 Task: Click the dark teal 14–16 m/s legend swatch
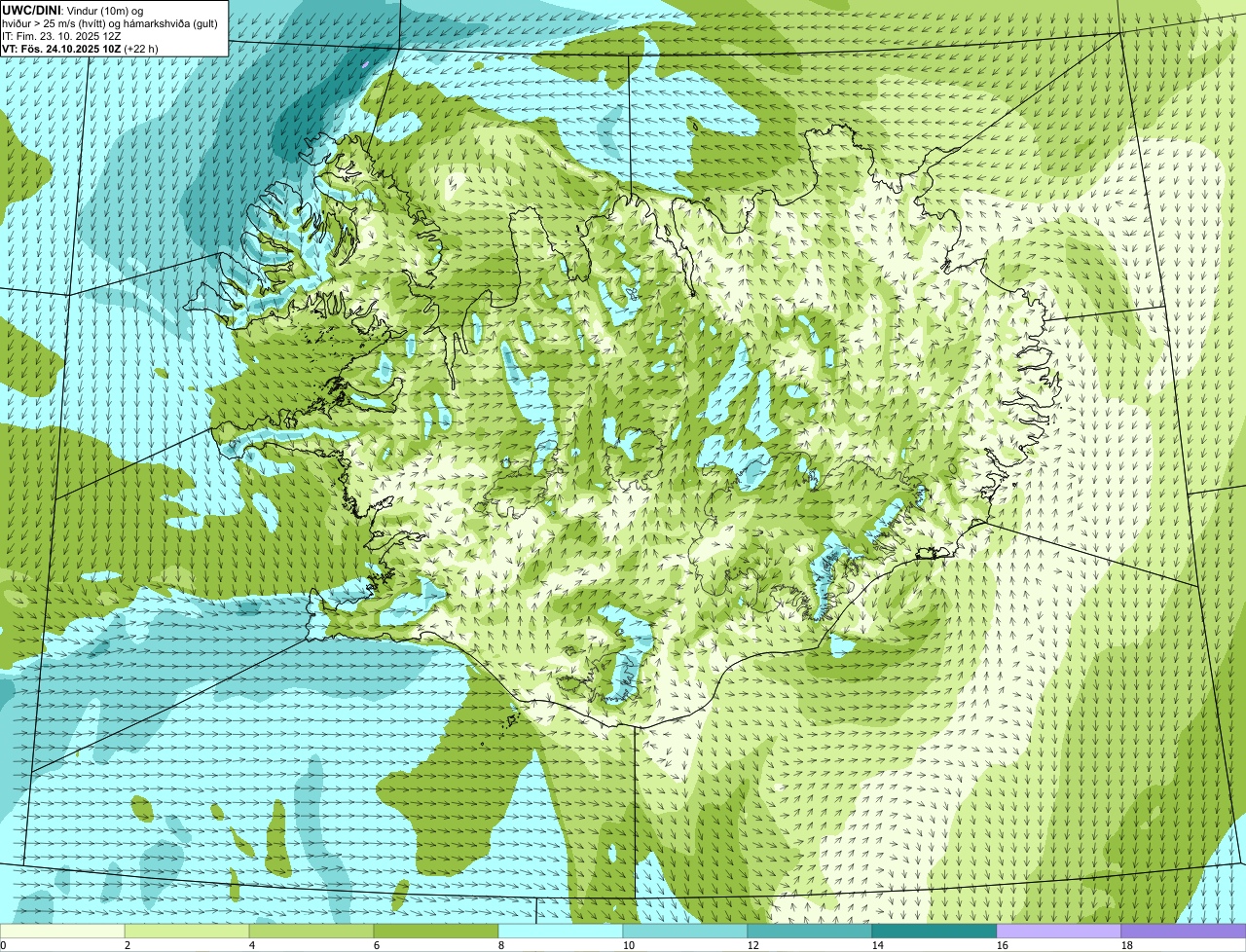tap(934, 931)
